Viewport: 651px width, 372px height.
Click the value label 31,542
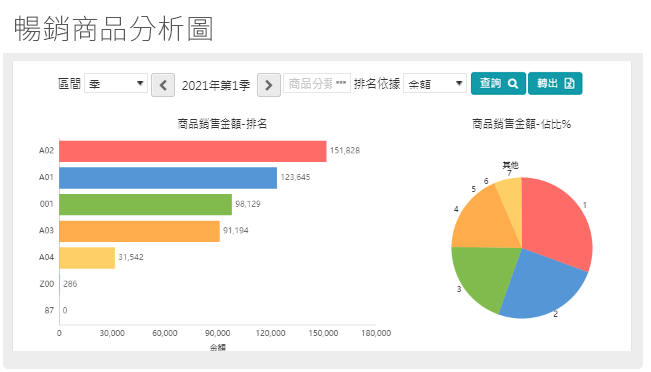131,257
